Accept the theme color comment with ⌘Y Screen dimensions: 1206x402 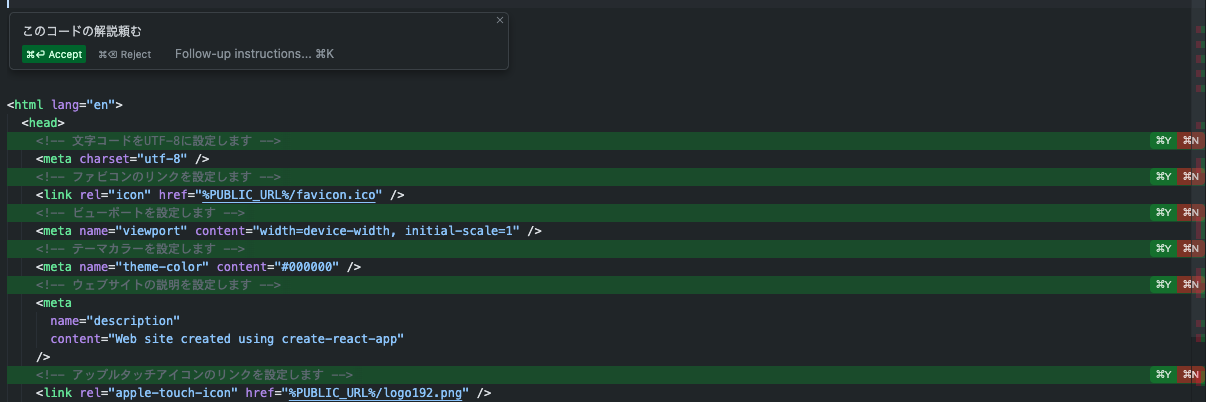click(x=1163, y=249)
